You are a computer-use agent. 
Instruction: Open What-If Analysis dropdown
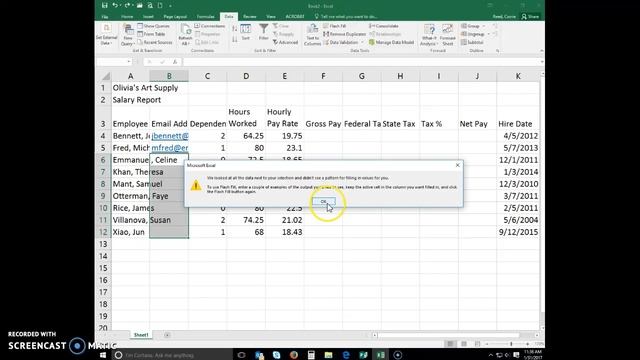pos(429,34)
